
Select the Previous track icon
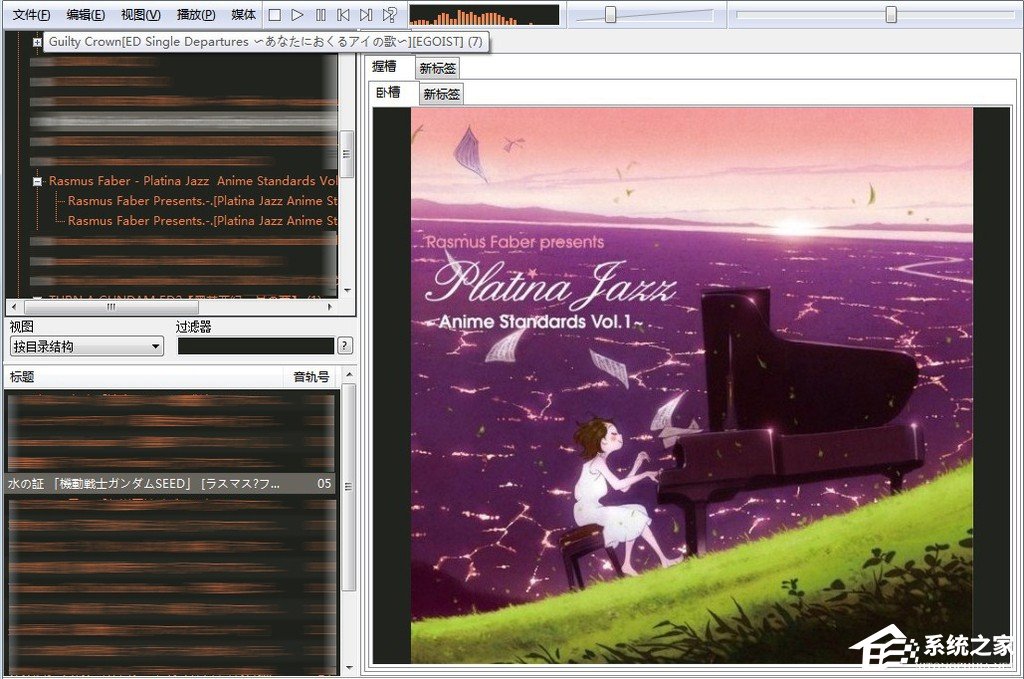coord(342,14)
